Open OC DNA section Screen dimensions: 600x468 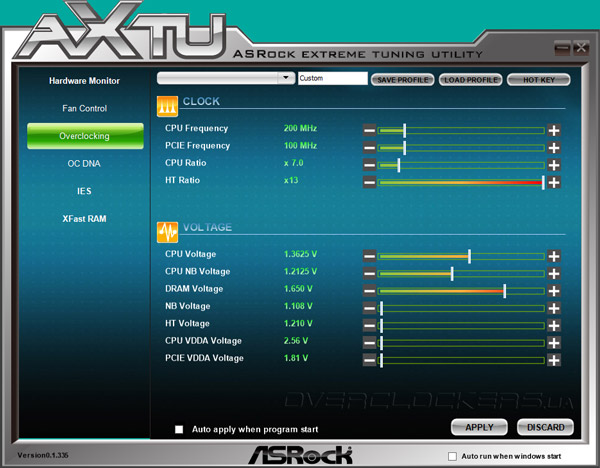pos(84,164)
